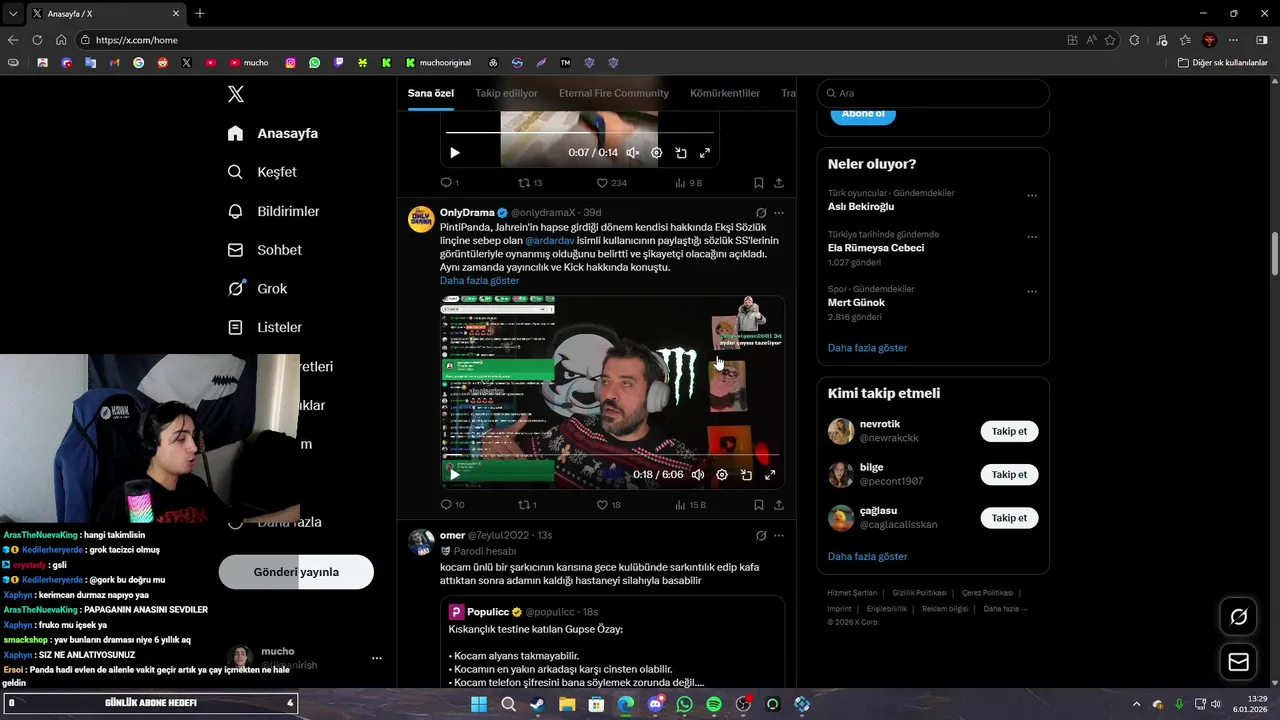1280x720 pixels.
Task: Click the Ara search field
Action: [933, 93]
